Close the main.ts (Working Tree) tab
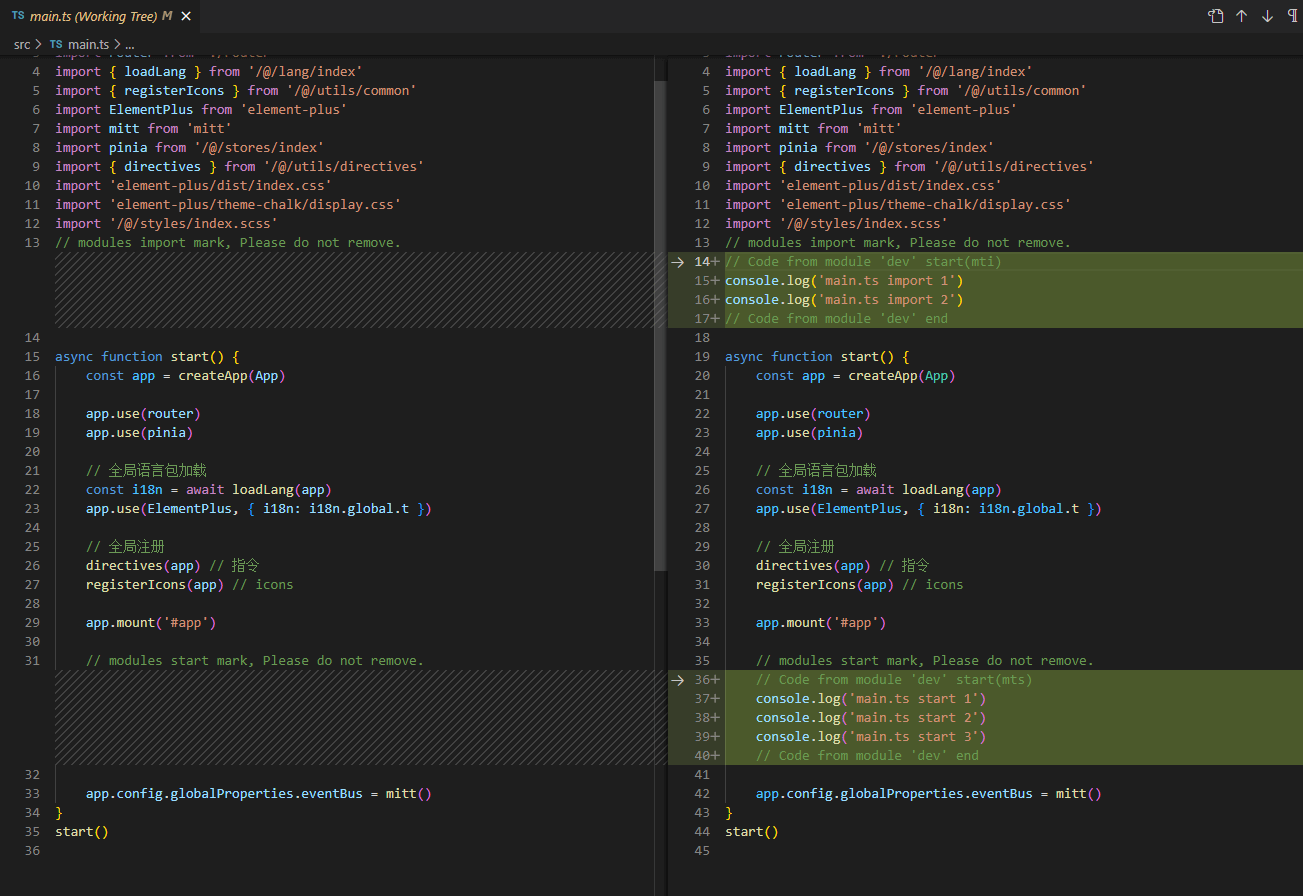 tap(185, 16)
